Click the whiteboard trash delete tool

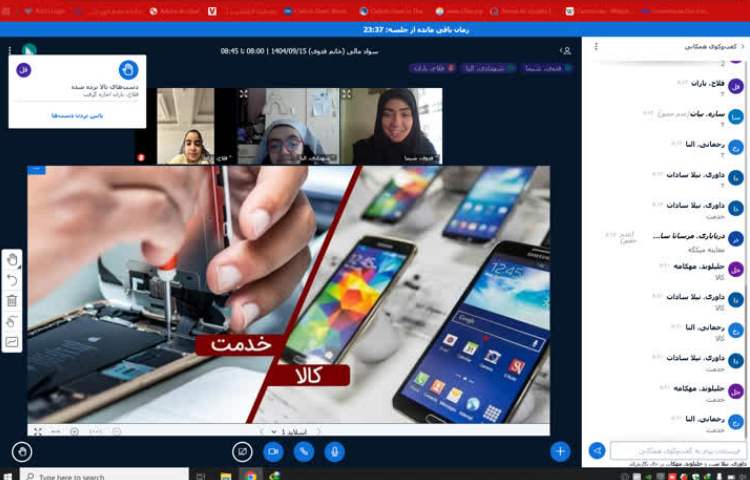point(12,300)
